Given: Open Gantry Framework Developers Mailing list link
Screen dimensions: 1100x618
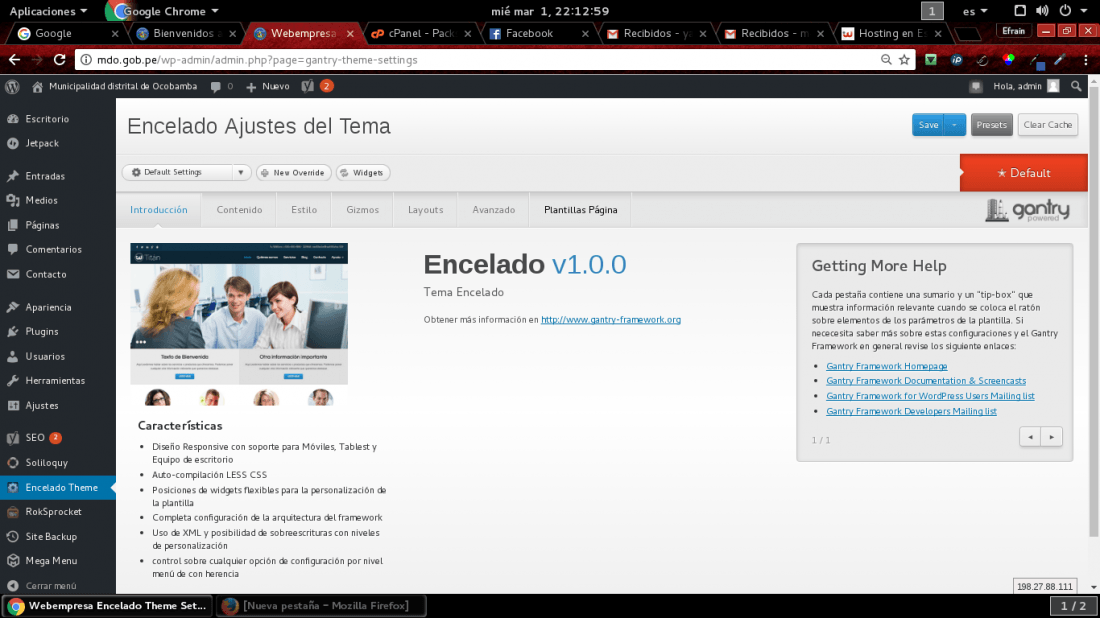Looking at the screenshot, I should point(911,411).
